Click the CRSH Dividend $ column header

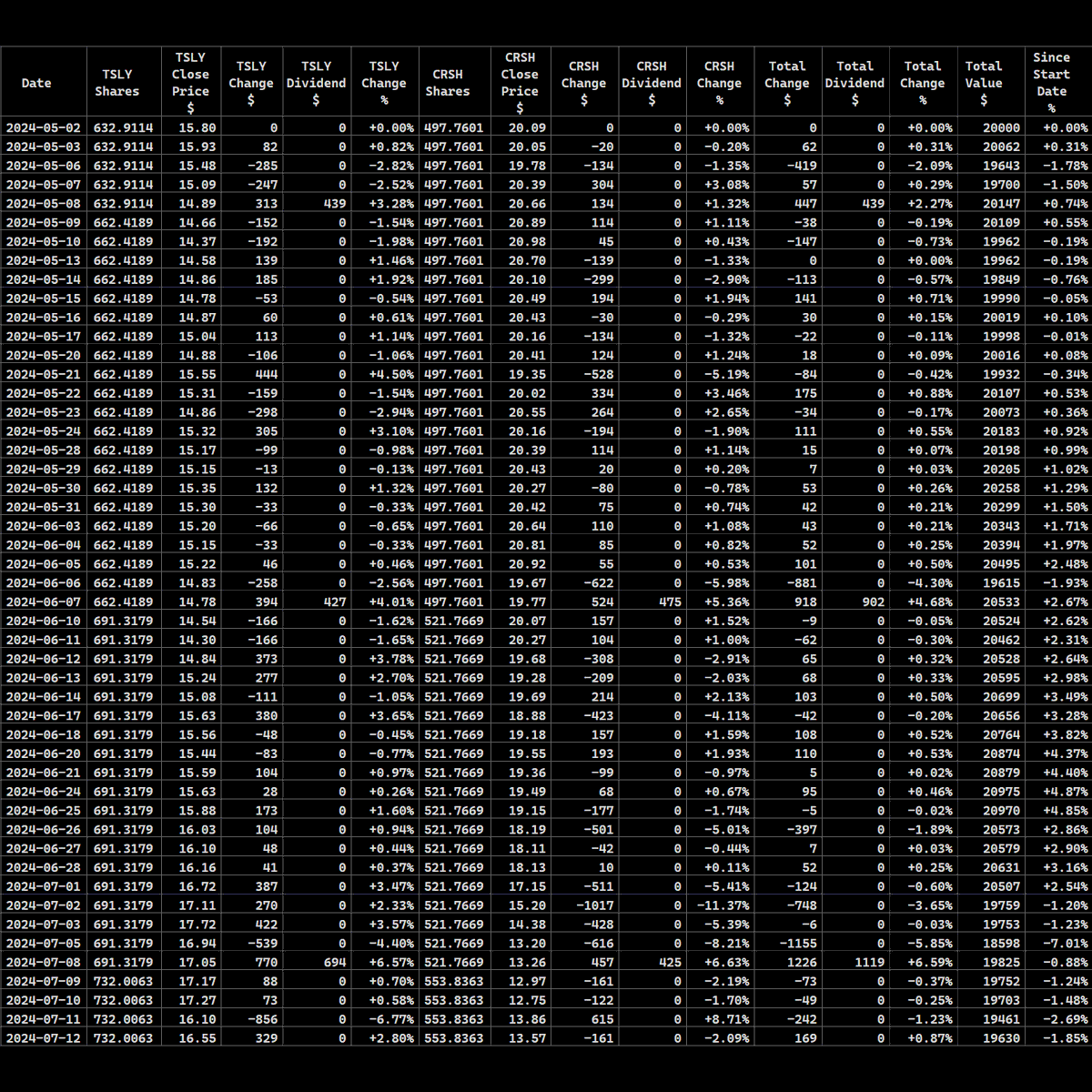[652, 83]
